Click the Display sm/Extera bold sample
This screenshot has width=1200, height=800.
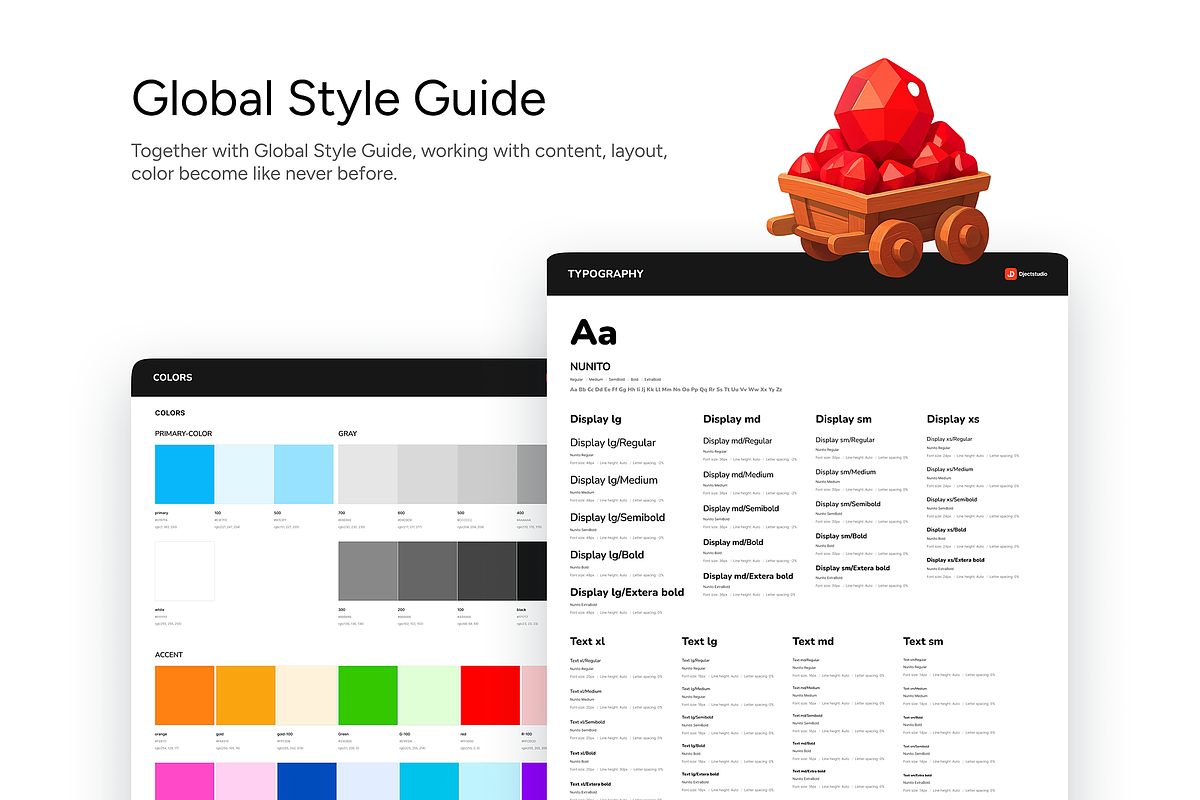tap(852, 568)
